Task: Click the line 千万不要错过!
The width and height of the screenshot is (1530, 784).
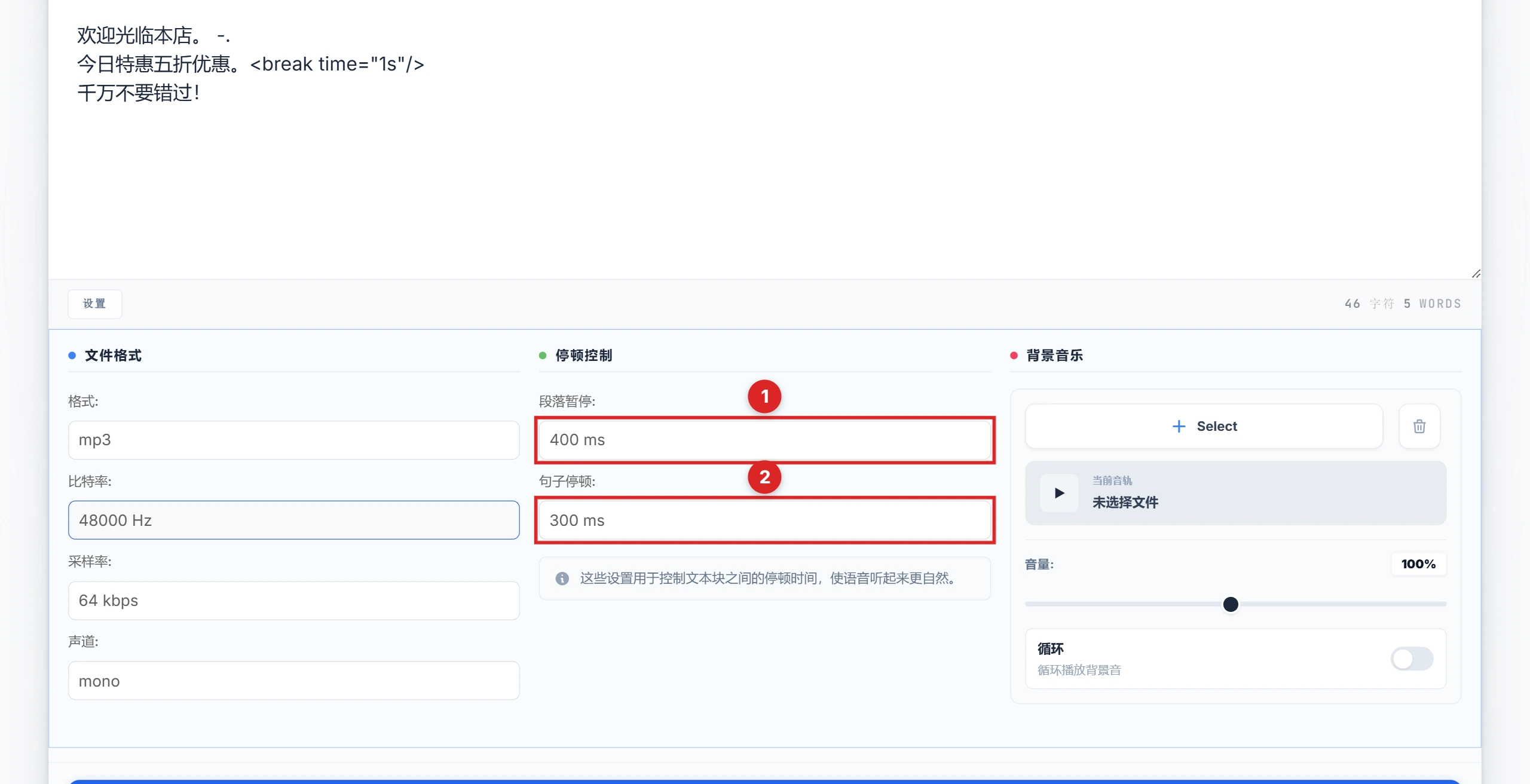Action: 139,93
